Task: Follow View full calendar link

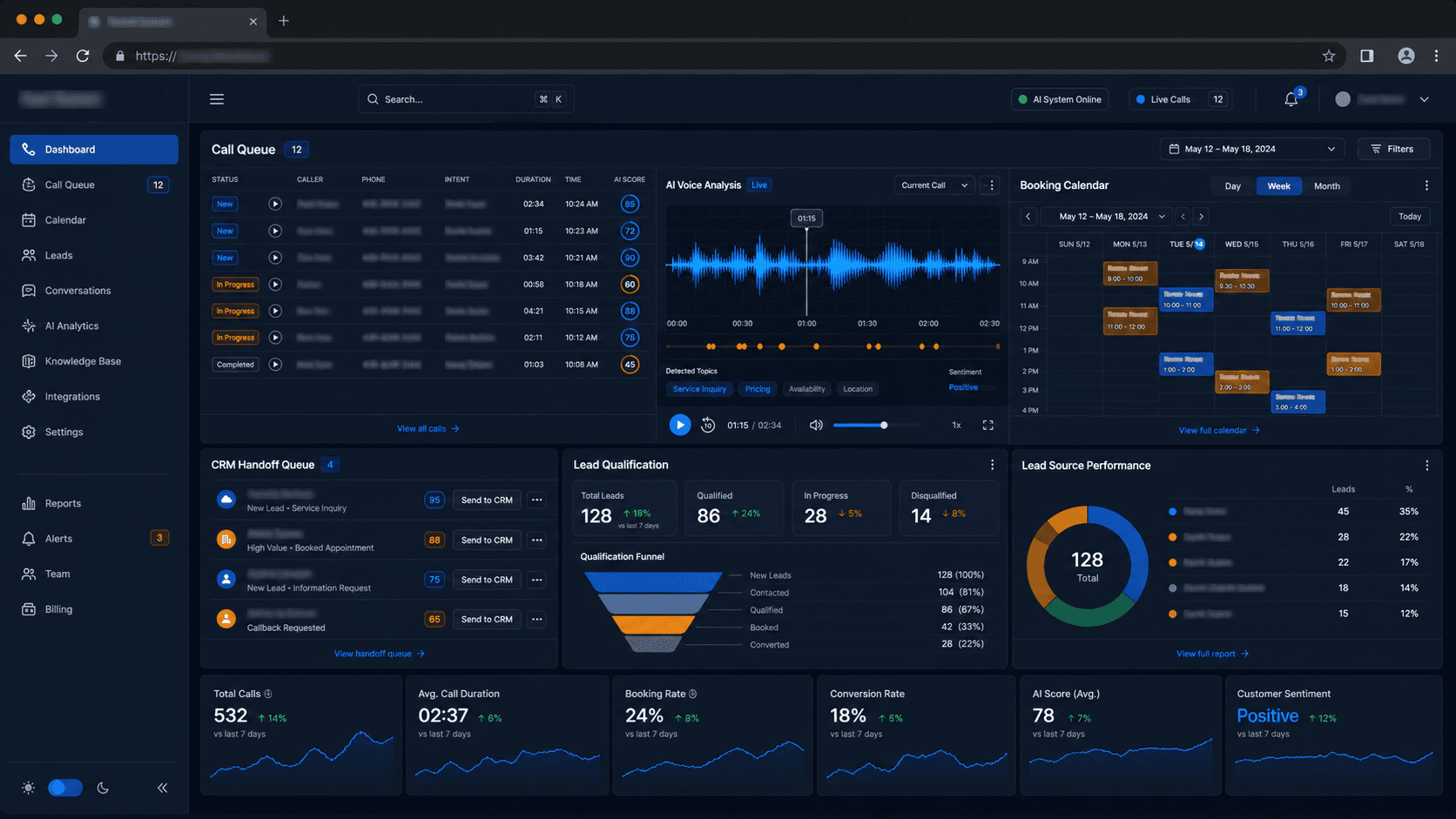Action: coord(1218,430)
